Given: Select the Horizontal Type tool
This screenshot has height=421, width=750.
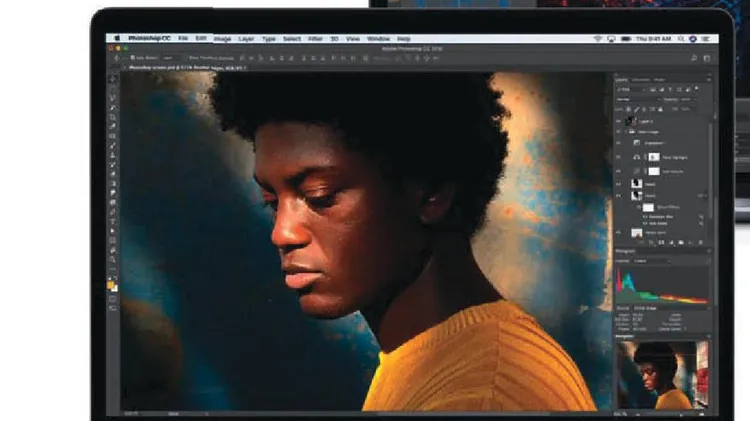Looking at the screenshot, I should [x=113, y=222].
